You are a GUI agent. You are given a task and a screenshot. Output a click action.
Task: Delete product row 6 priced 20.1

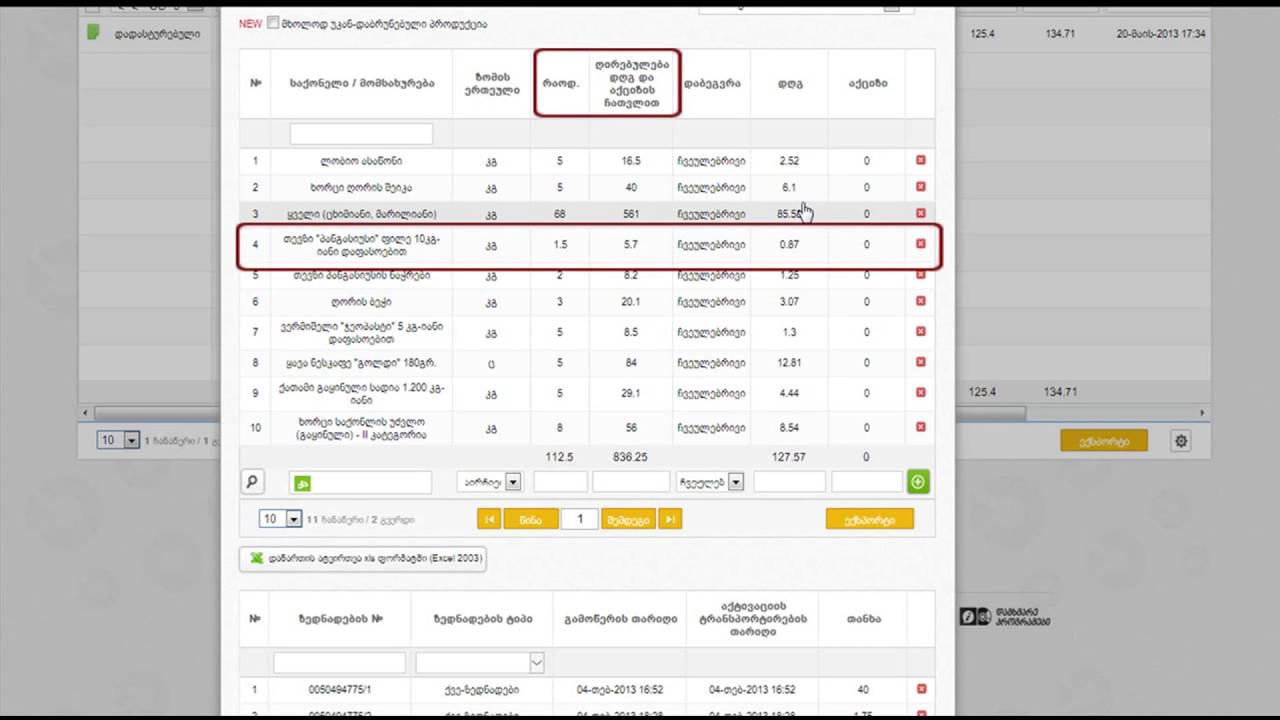[920, 301]
